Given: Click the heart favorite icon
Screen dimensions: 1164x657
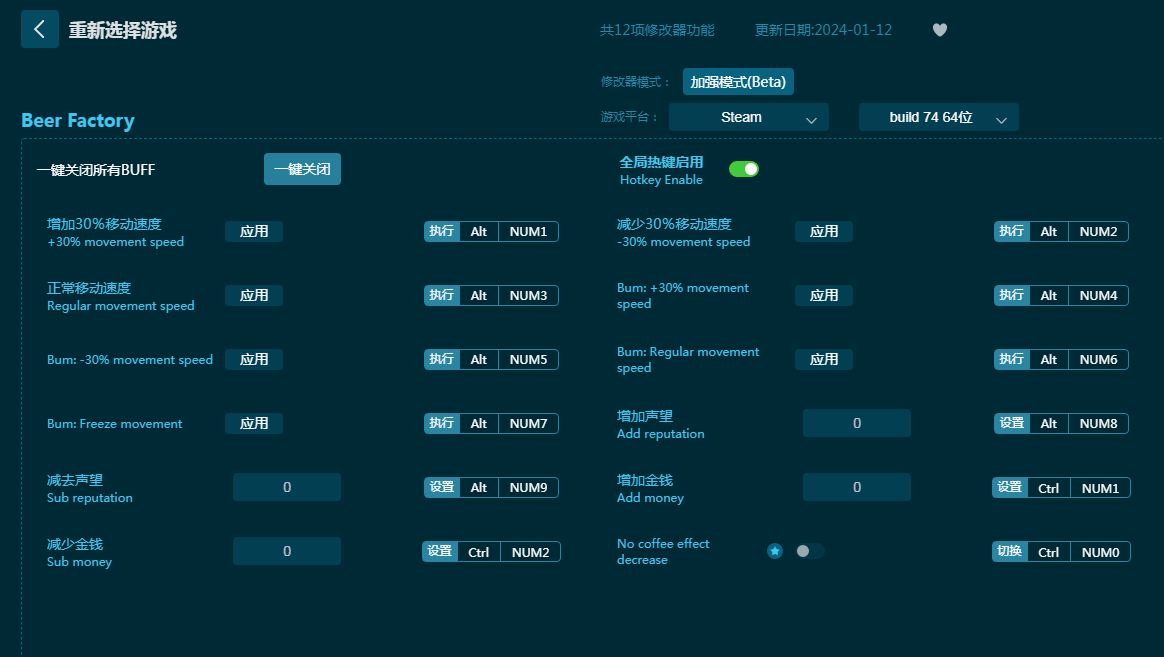Looking at the screenshot, I should (x=939, y=30).
